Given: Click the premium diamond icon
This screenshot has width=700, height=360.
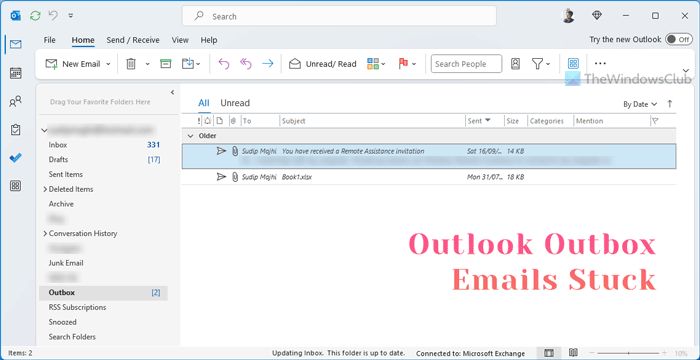Looking at the screenshot, I should 597,16.
